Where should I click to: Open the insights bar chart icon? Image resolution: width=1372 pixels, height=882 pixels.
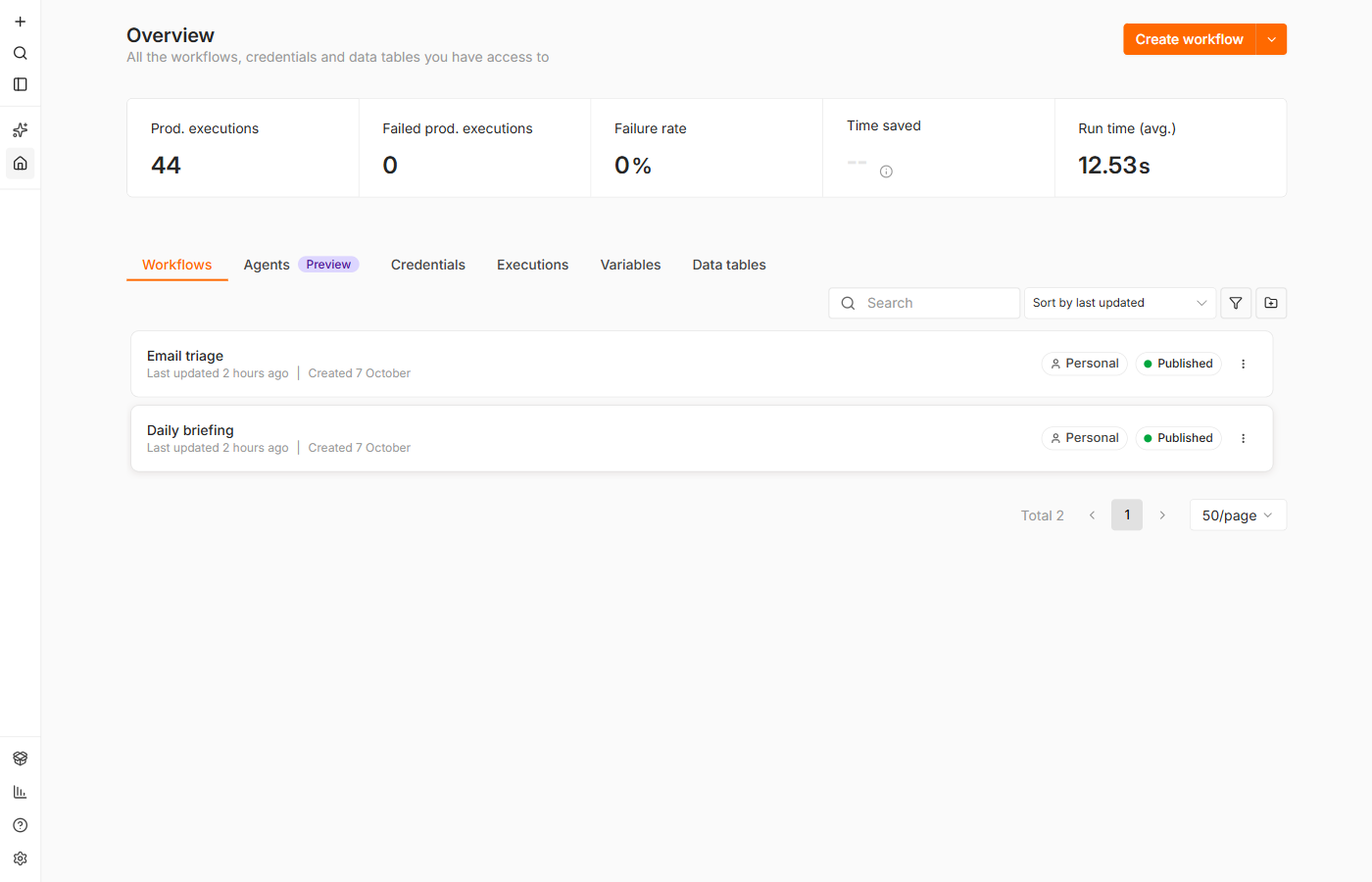20,792
